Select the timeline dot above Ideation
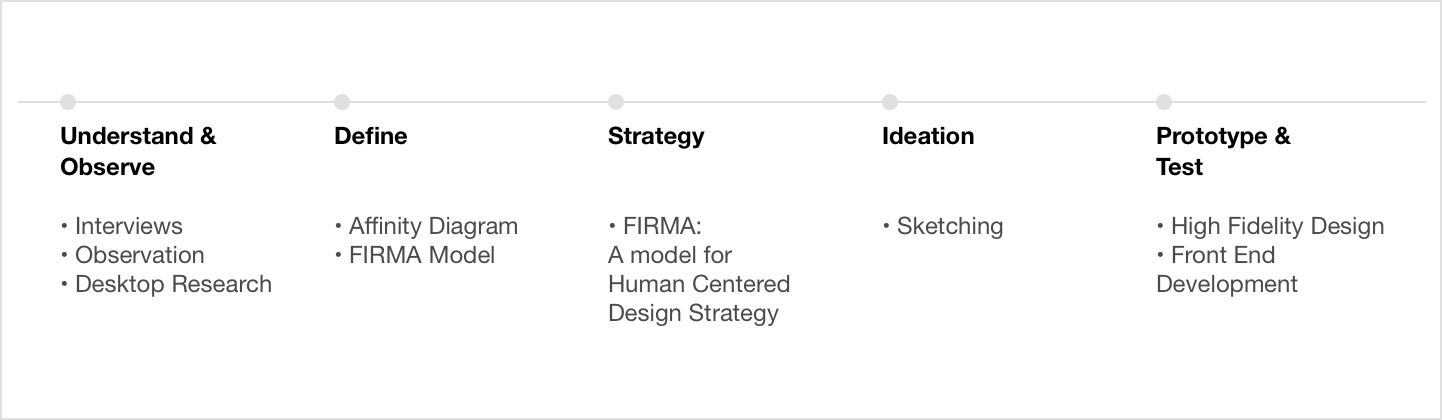Viewport: 1442px width, 420px height. (890, 102)
